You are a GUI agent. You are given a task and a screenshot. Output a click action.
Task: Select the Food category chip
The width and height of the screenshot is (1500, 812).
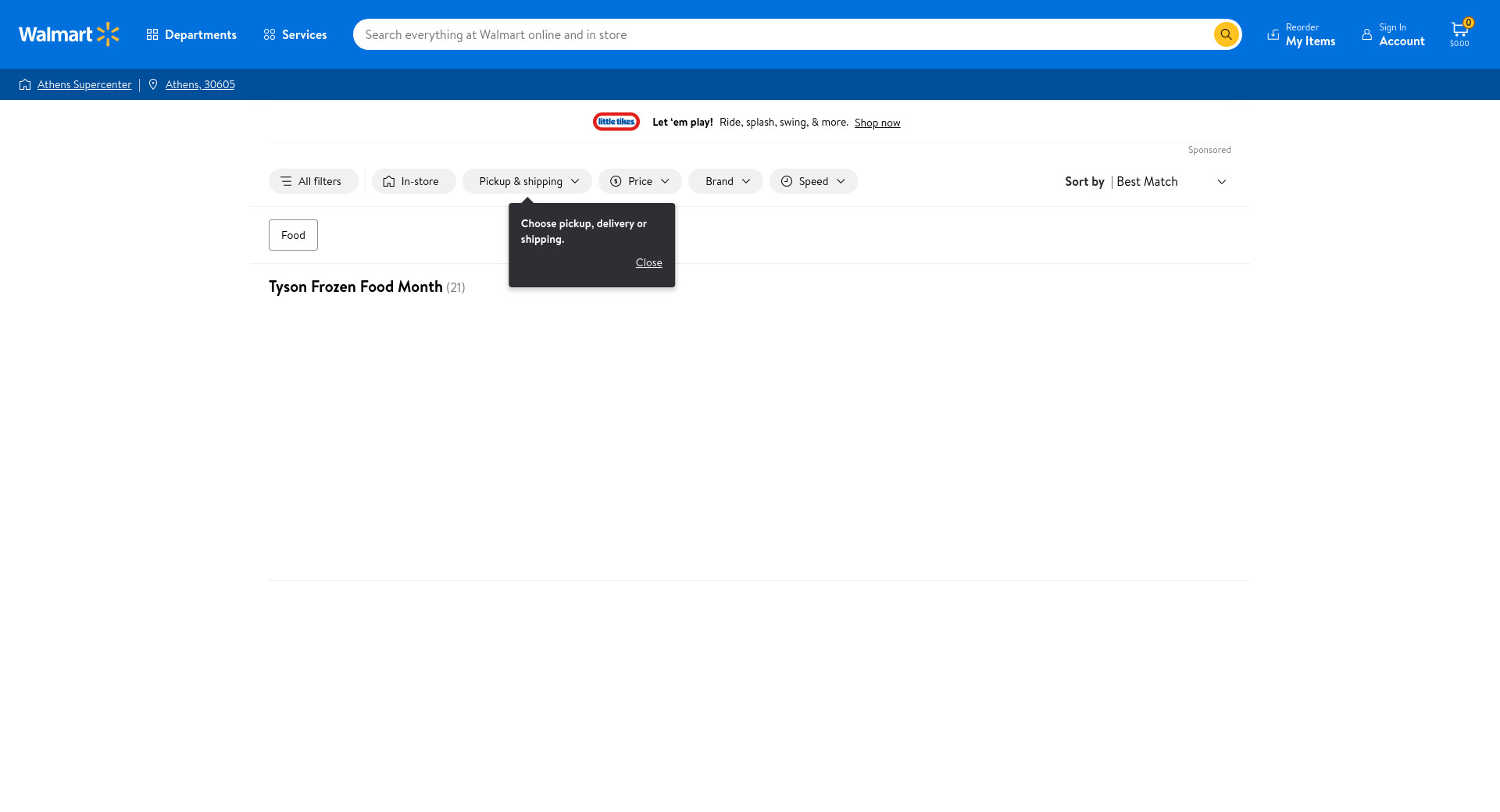click(293, 235)
